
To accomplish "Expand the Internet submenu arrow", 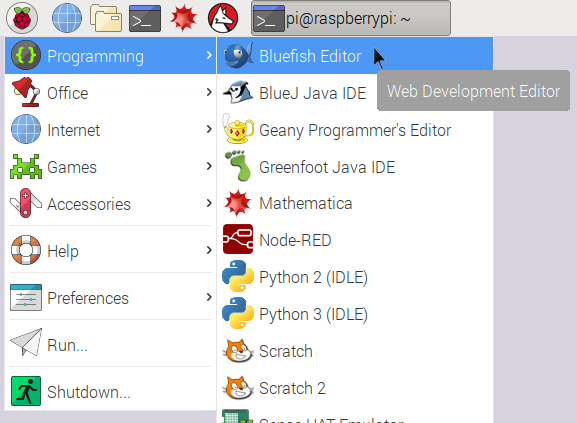I will point(209,129).
